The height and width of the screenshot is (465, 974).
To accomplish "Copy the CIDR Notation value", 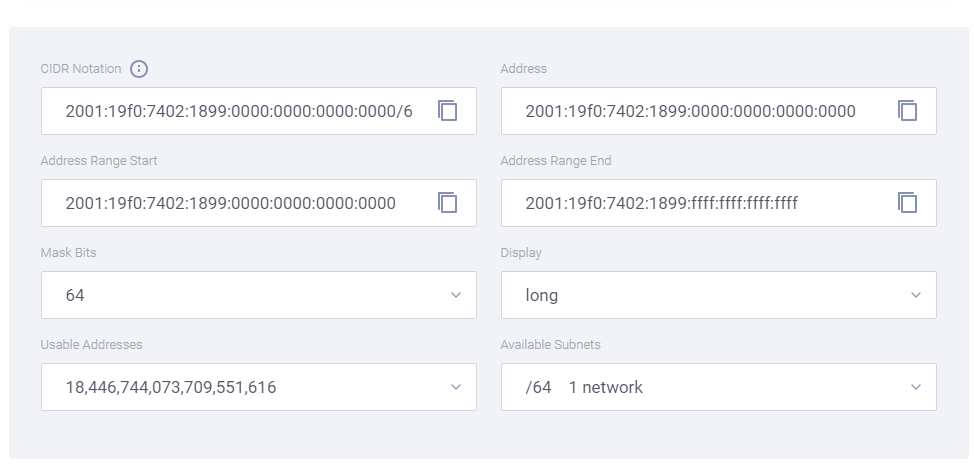I will (x=447, y=111).
